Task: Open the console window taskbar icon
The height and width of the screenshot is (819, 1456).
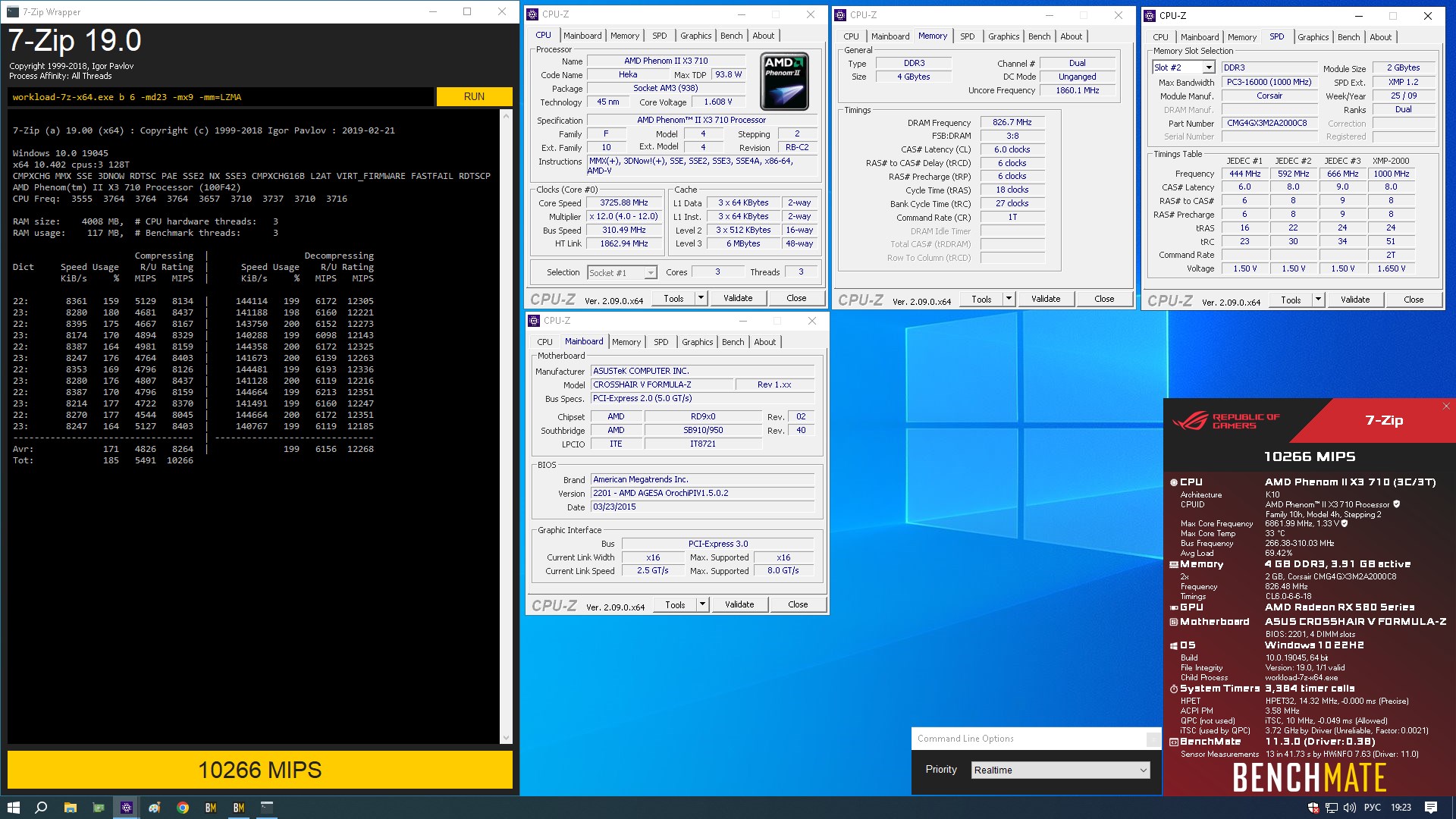Action: [x=267, y=808]
